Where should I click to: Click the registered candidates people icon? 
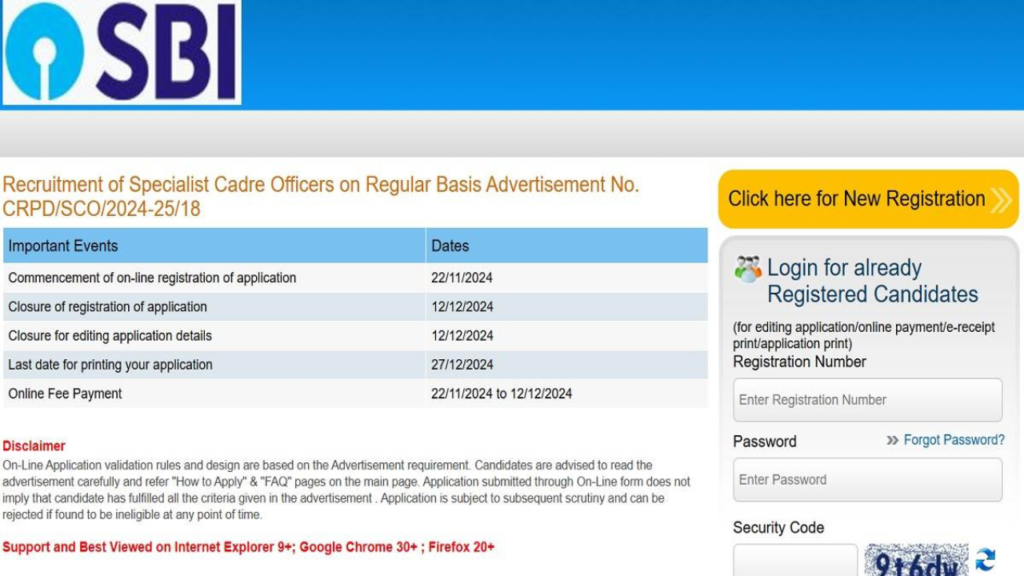pos(748,268)
